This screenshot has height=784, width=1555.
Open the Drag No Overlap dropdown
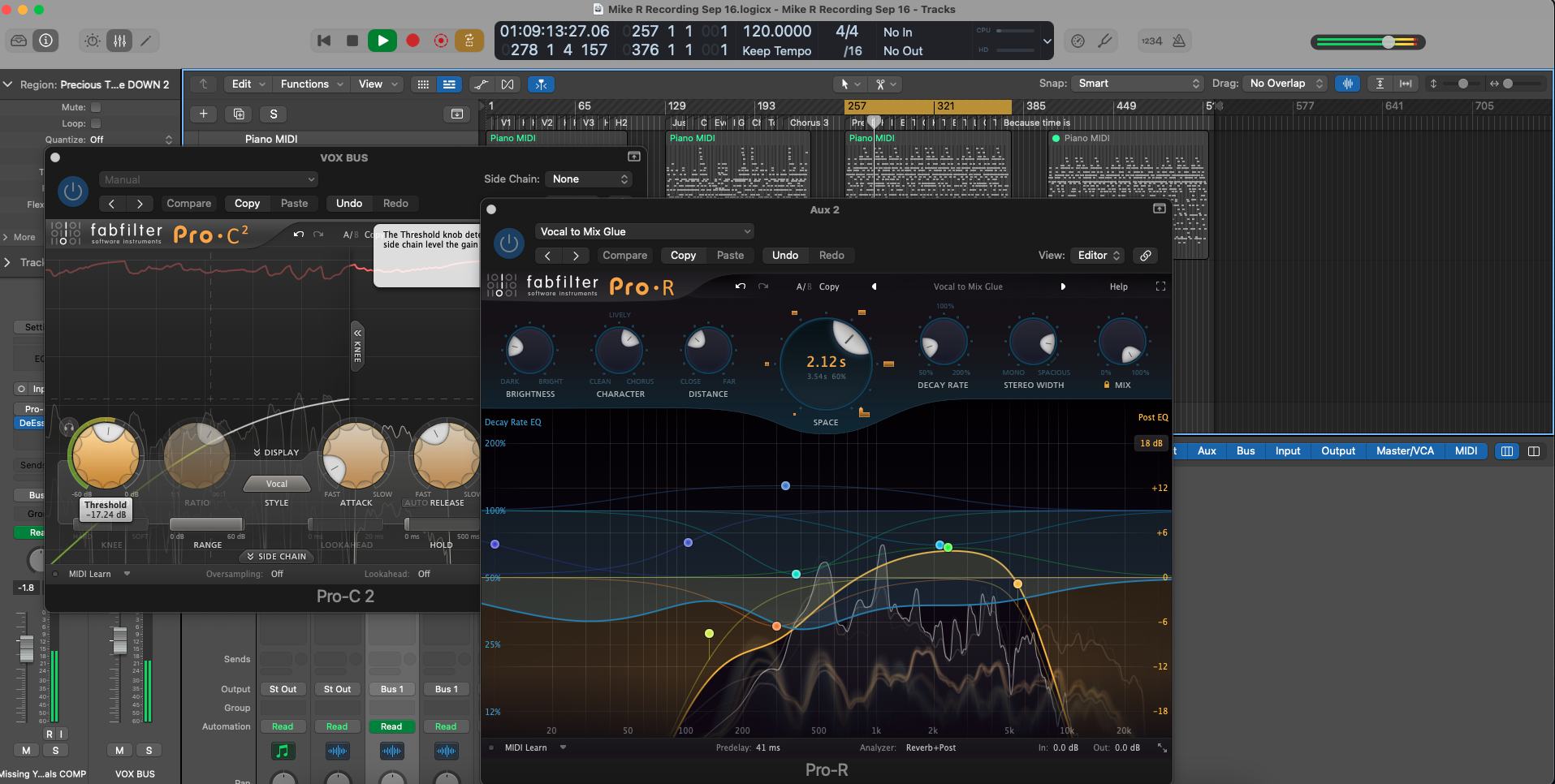coord(1285,84)
